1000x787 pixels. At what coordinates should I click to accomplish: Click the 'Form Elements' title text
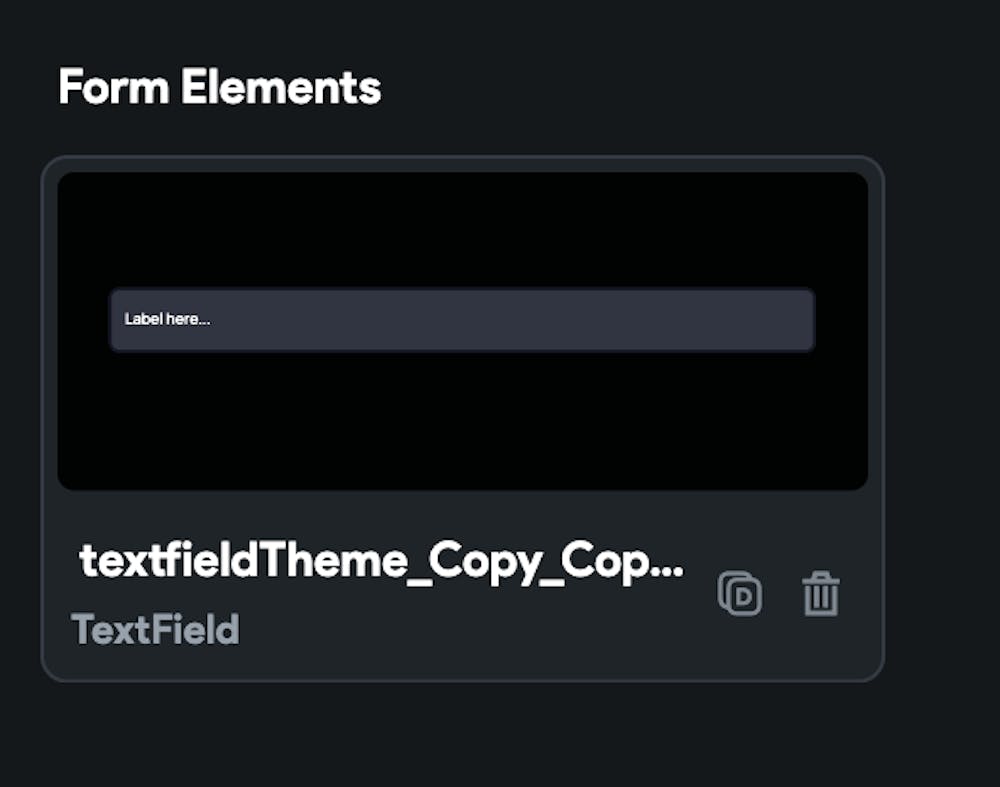coord(220,88)
